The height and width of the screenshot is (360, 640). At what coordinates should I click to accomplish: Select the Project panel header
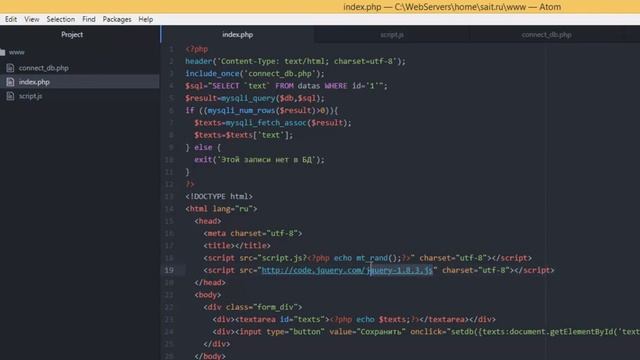click(x=72, y=35)
